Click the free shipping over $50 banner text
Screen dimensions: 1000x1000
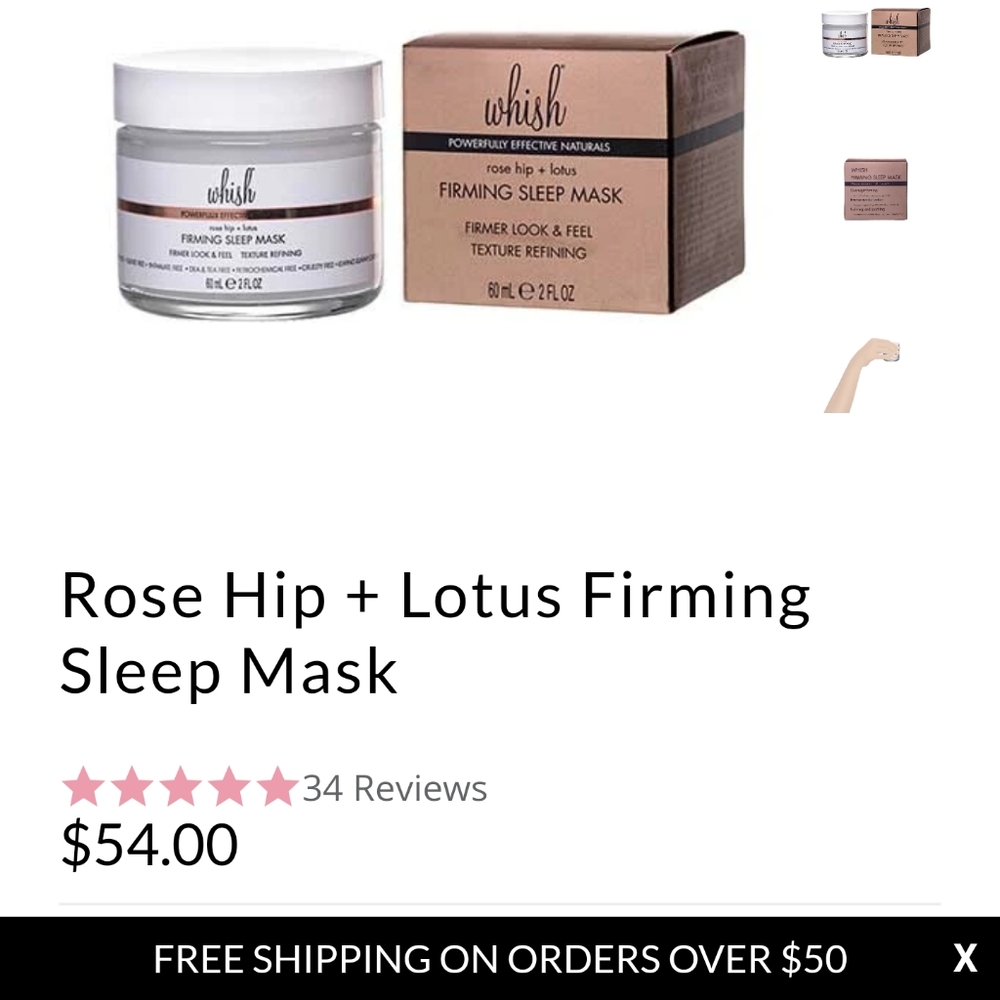[x=500, y=959]
